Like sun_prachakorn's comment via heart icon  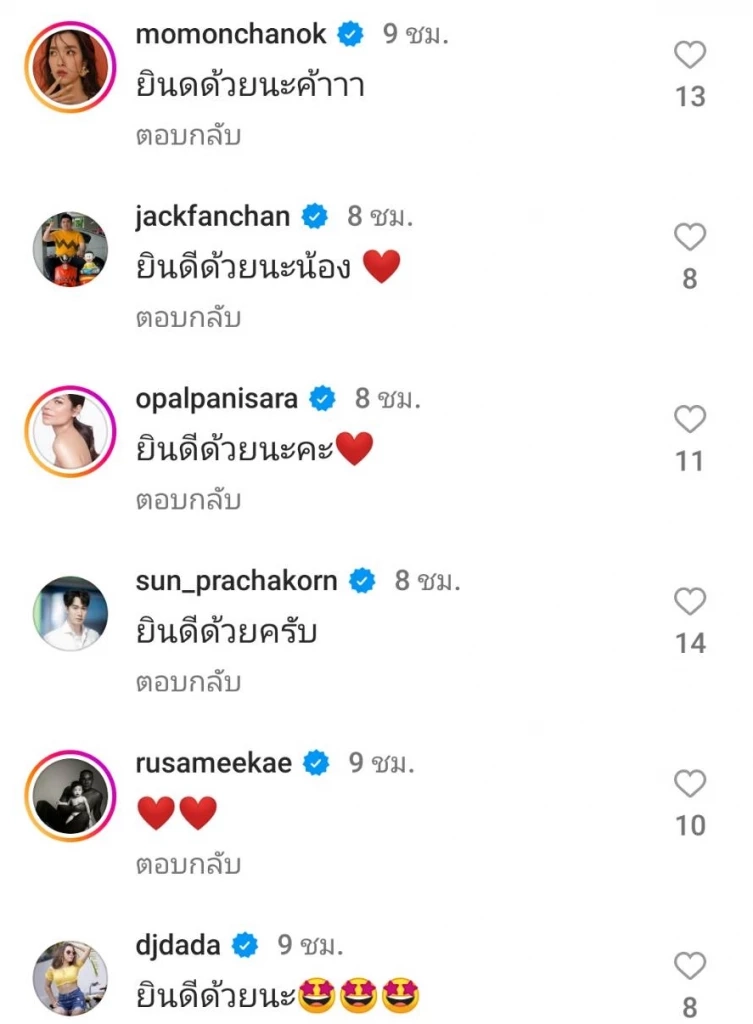[688, 601]
